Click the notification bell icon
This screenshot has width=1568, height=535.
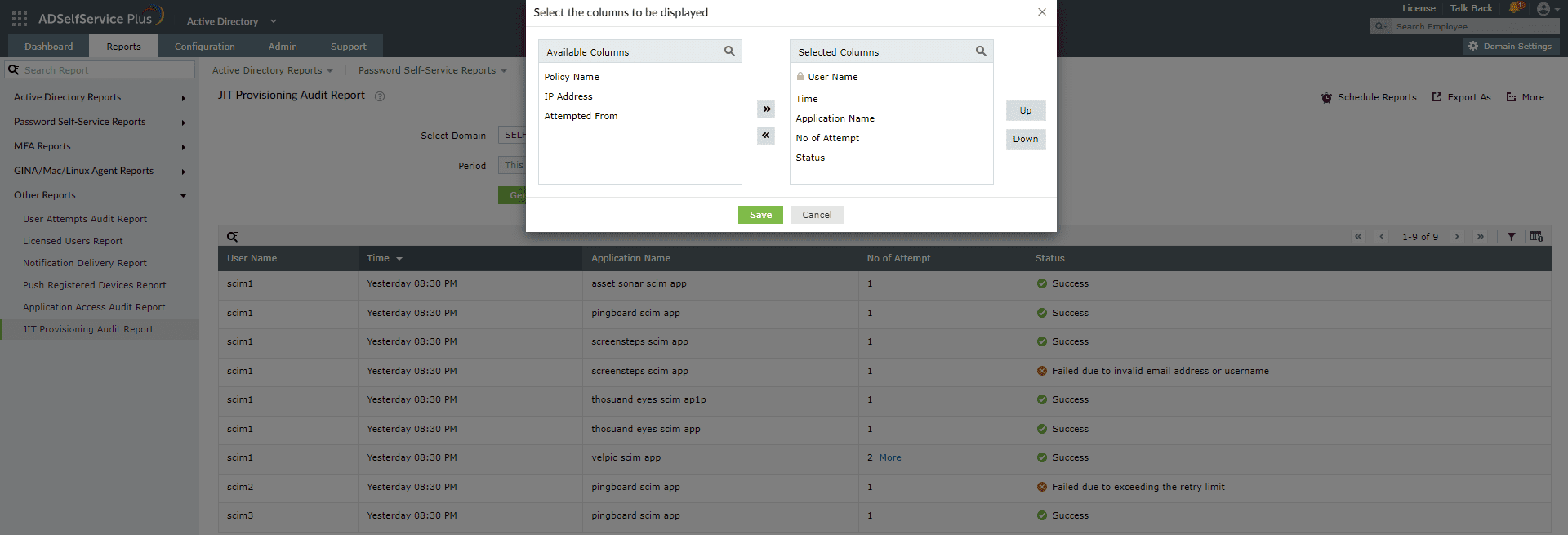[x=1516, y=8]
